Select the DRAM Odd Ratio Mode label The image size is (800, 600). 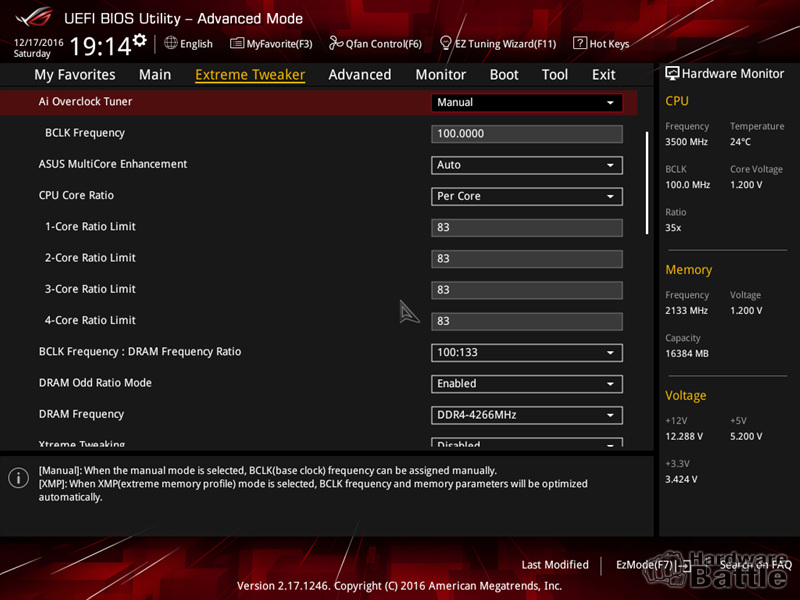tap(95, 383)
